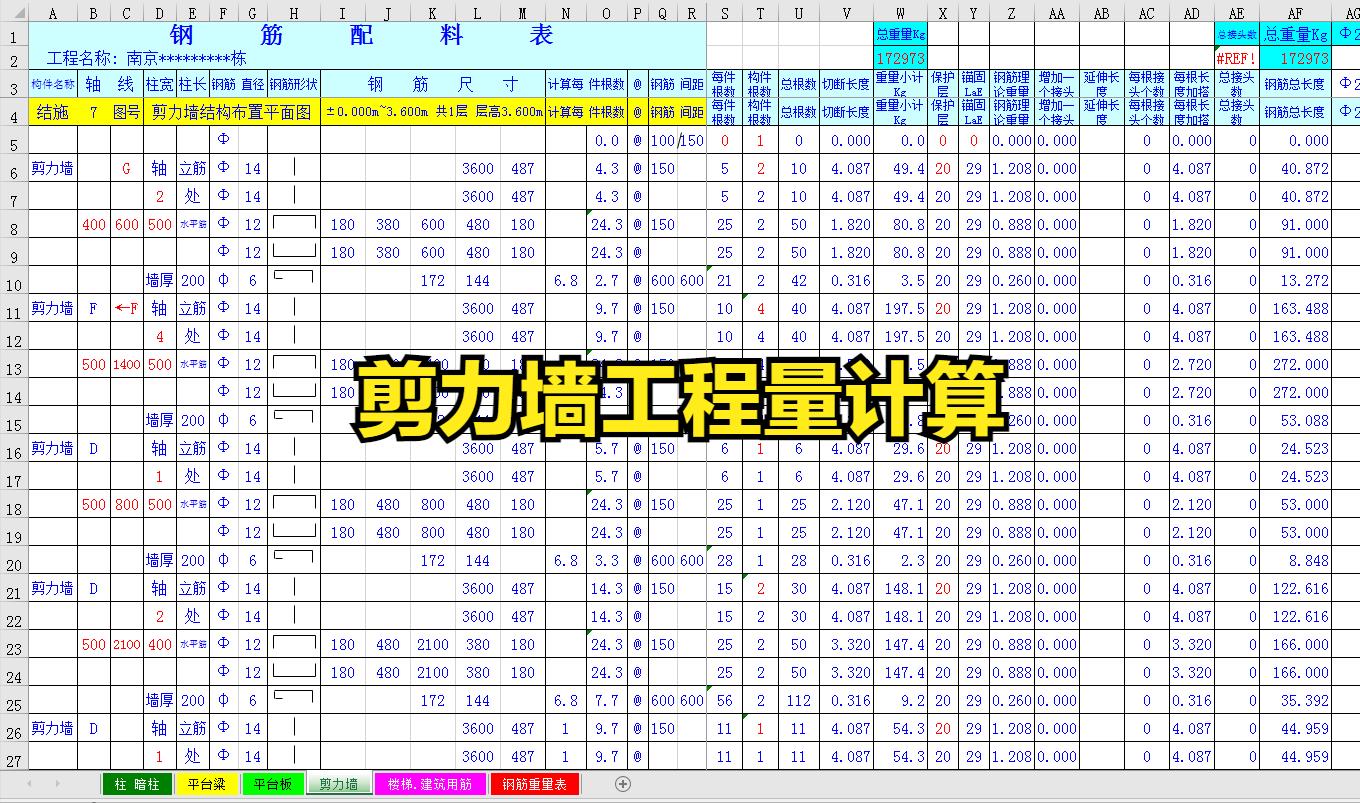
Task: Select the yellow 剪力墙结构布置平面图 cell
Action: [x=232, y=113]
